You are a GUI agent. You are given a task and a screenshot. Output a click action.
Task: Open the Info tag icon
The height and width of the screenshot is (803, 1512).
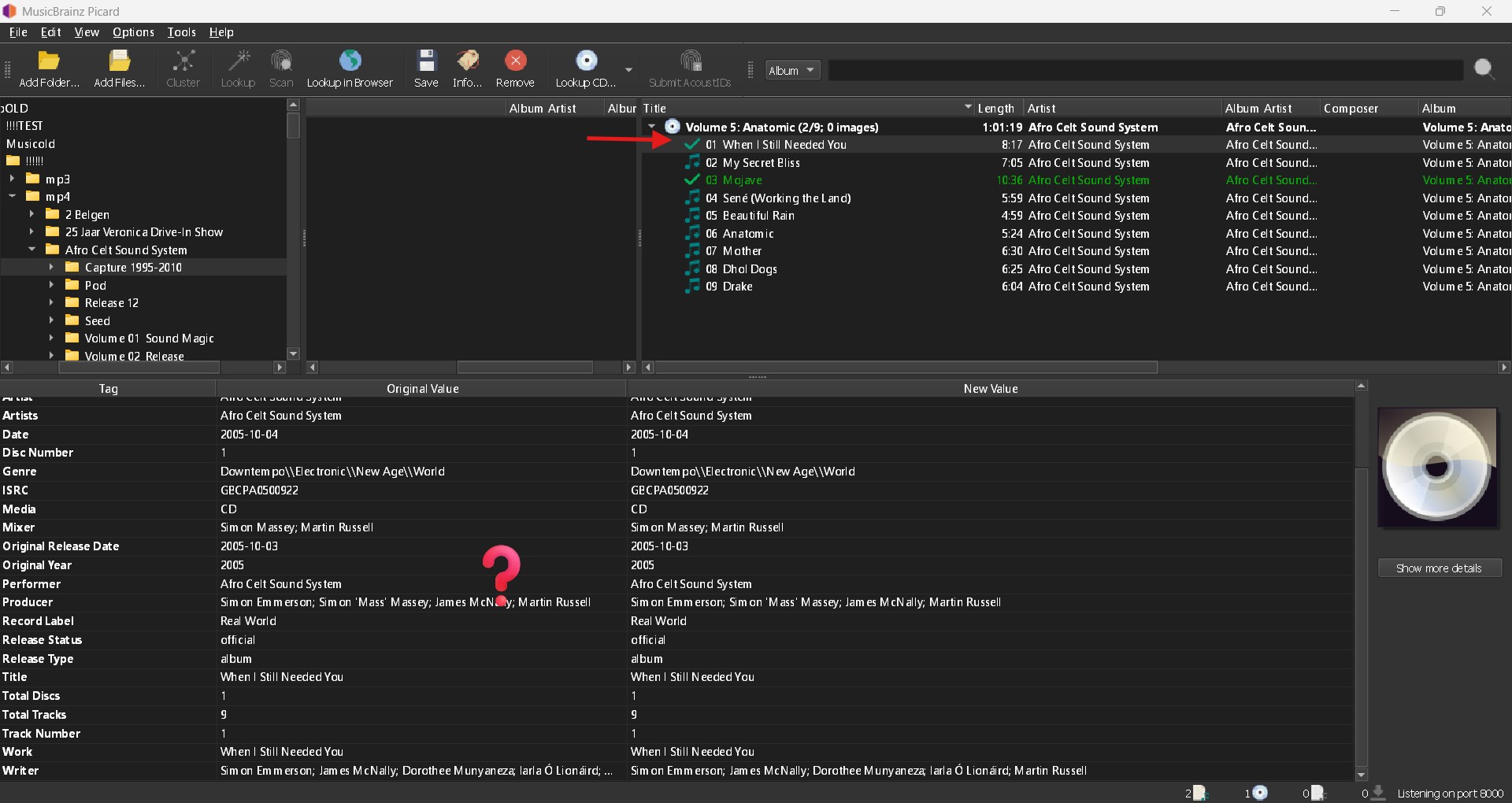tap(468, 61)
